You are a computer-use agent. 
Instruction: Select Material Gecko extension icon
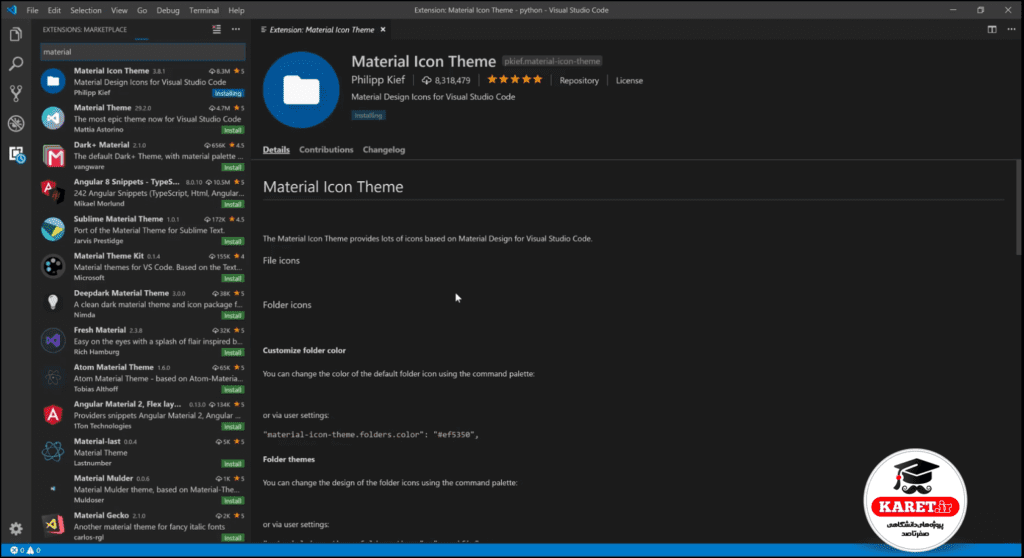coord(53,525)
